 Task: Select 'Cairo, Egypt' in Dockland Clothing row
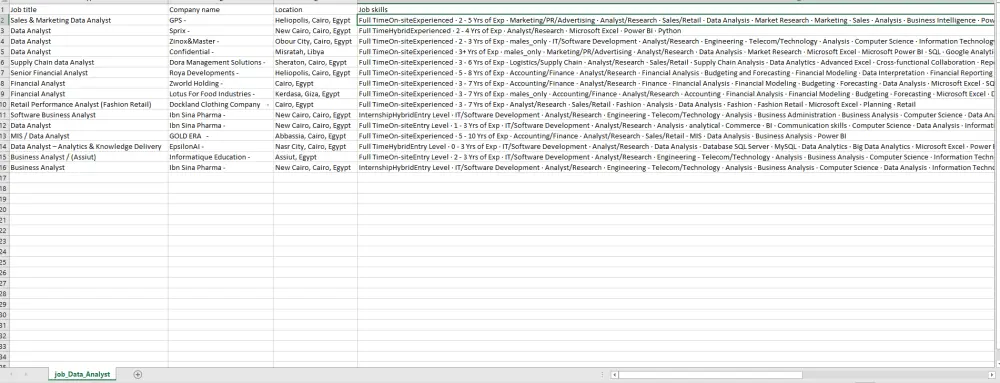(x=315, y=105)
